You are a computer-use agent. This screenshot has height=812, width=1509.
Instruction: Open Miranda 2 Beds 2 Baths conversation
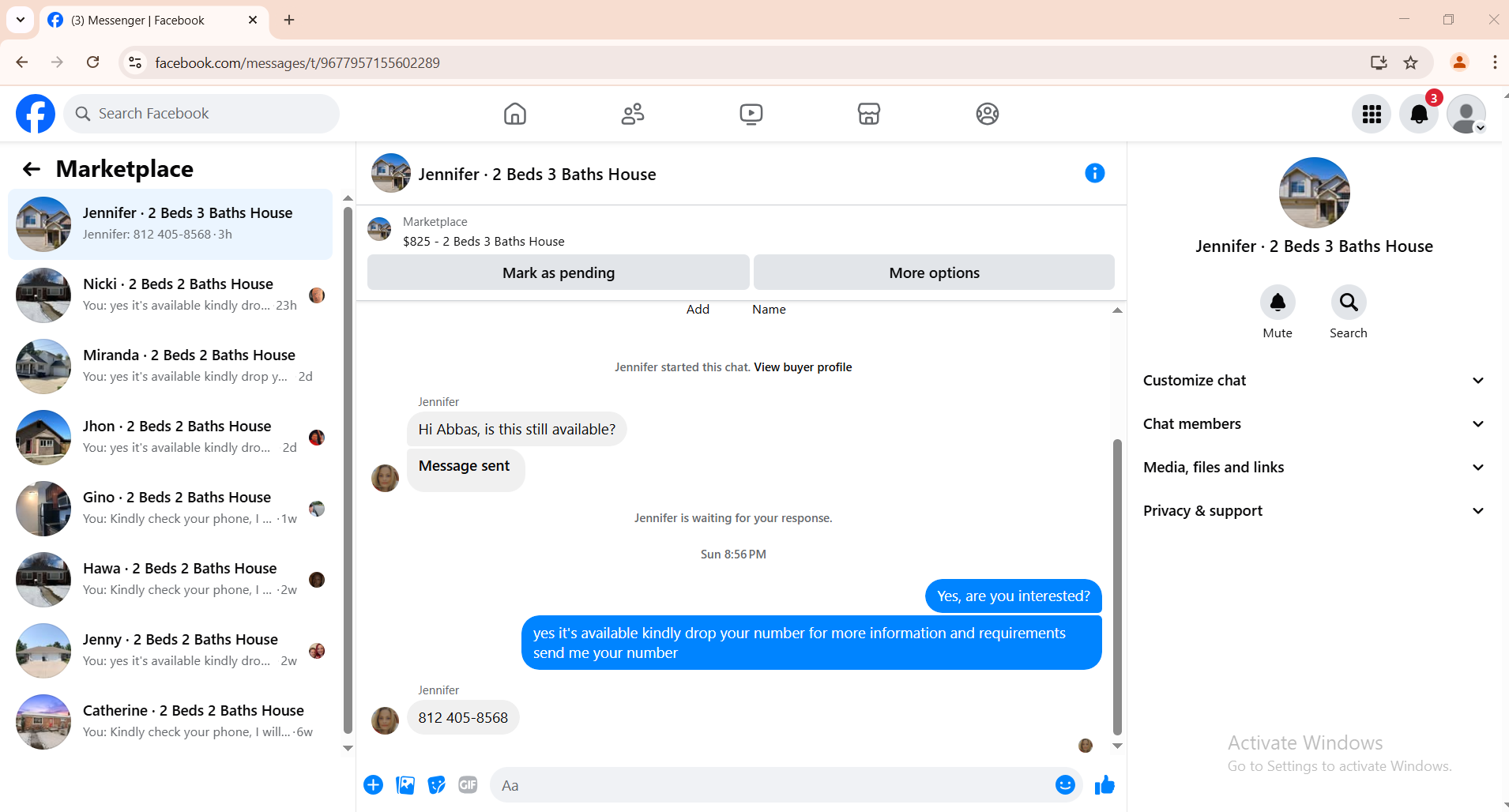click(x=170, y=367)
